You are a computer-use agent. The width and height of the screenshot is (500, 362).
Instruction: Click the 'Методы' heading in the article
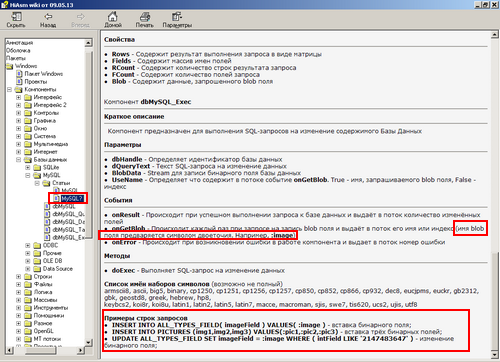[x=117, y=256]
